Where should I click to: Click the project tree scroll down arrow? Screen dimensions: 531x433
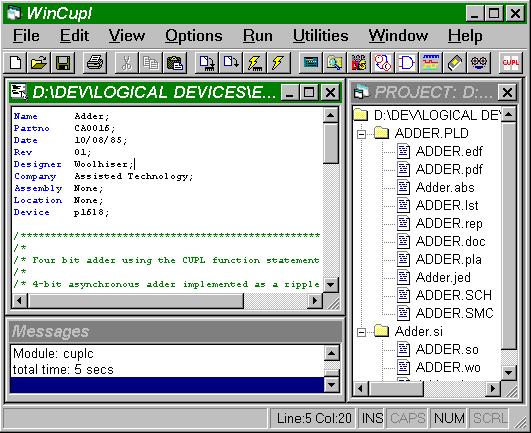pyautogui.click(x=509, y=373)
